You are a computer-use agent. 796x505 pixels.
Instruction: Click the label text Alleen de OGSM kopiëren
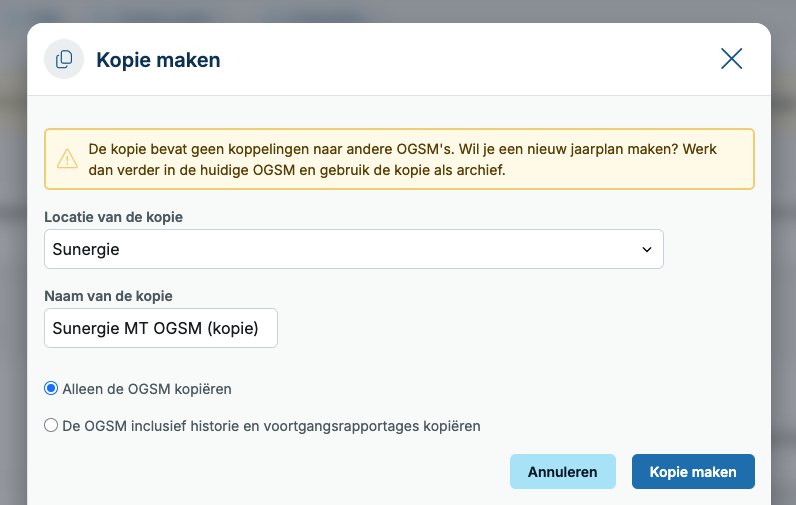click(x=147, y=389)
